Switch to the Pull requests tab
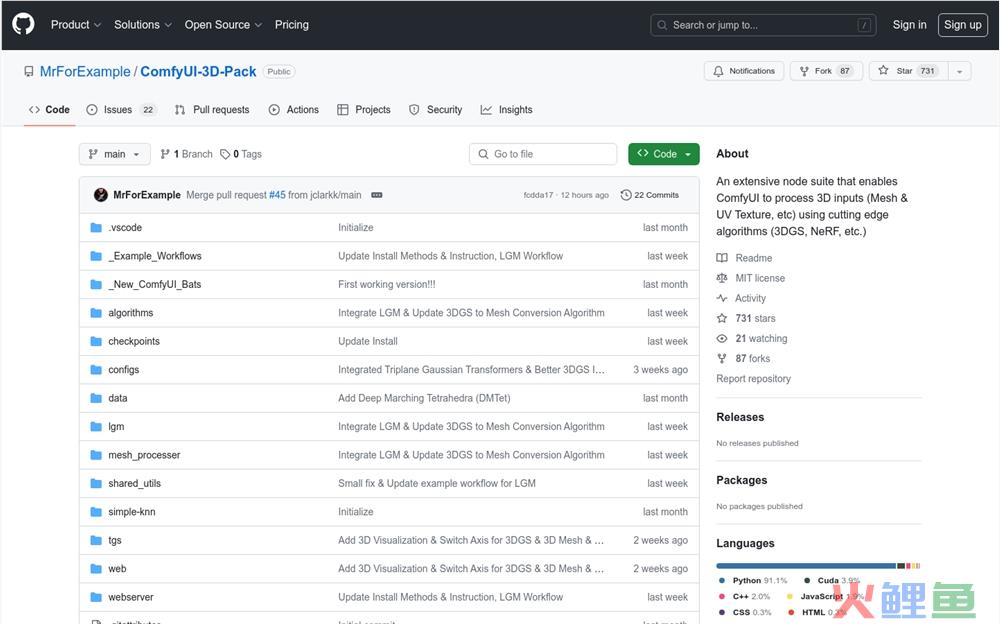Screen dimensions: 1000x624 212,110
